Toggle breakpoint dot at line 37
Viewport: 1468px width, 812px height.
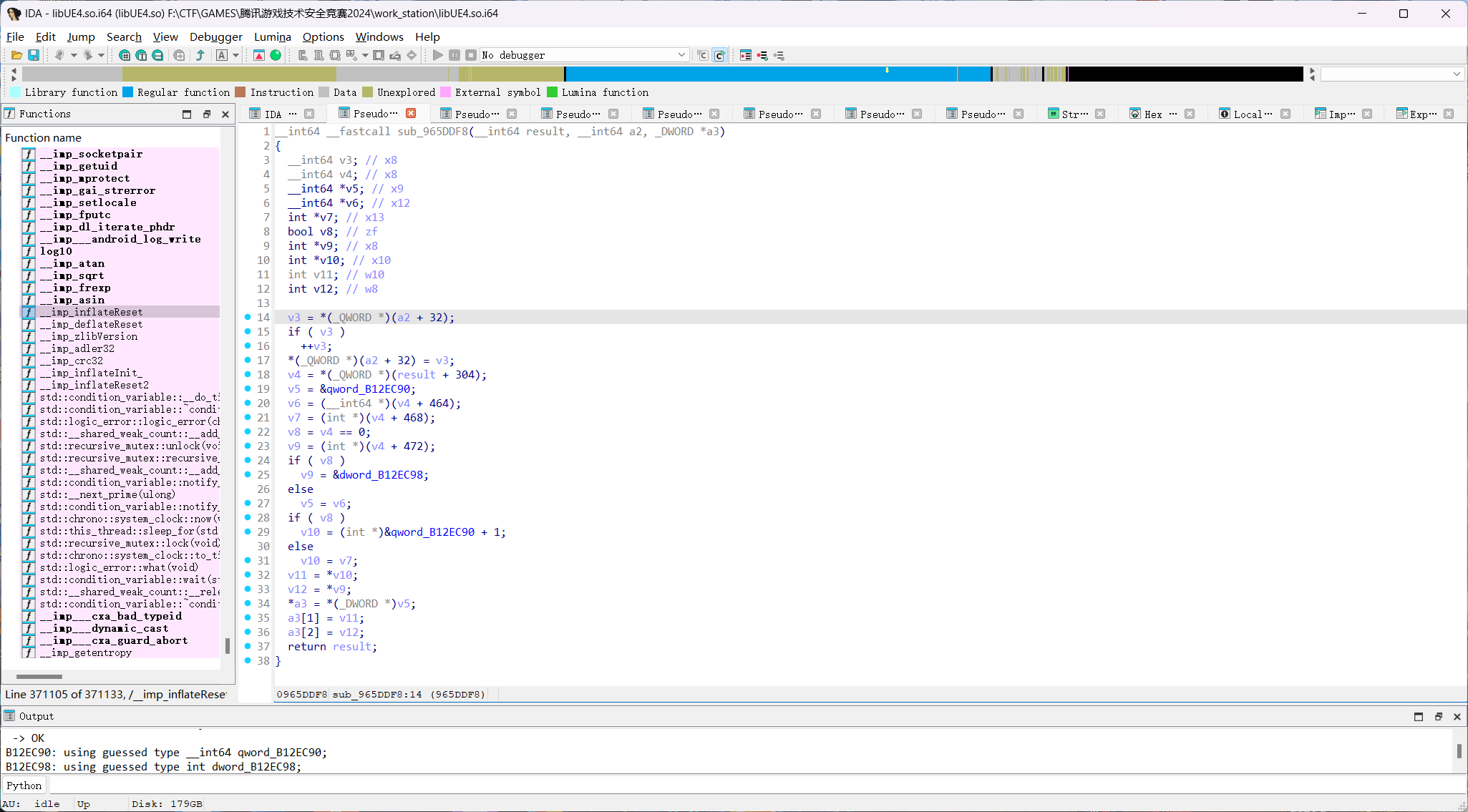tap(248, 646)
